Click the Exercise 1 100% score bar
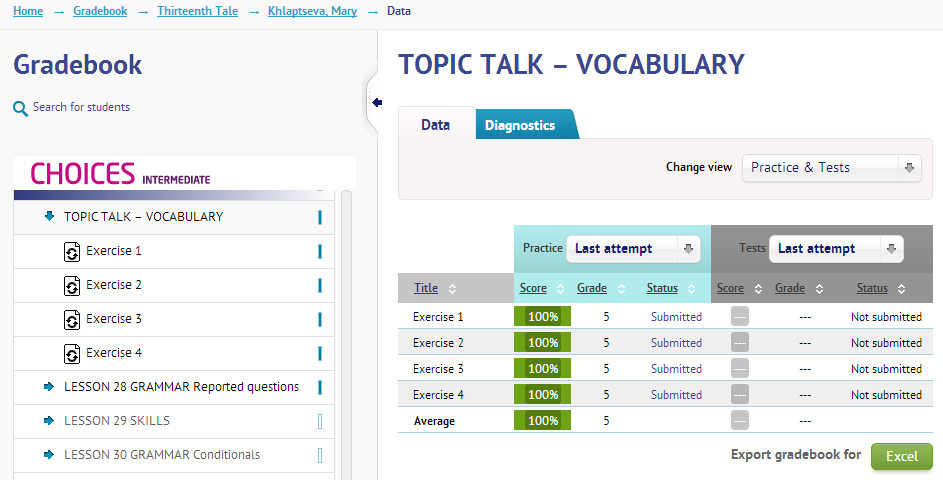The height and width of the screenshot is (480, 943). [542, 317]
